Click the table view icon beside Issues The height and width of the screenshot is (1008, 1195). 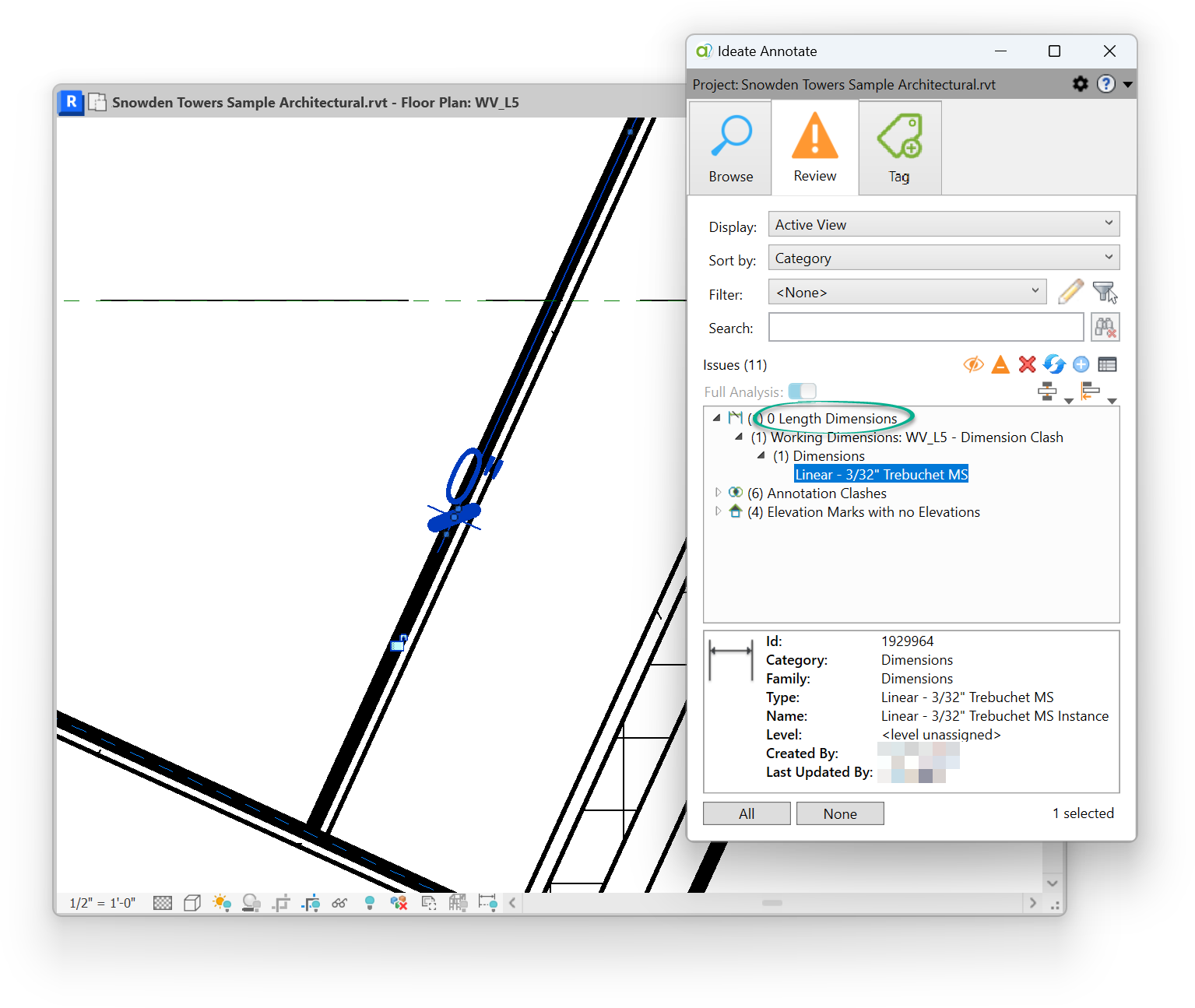(x=1107, y=364)
